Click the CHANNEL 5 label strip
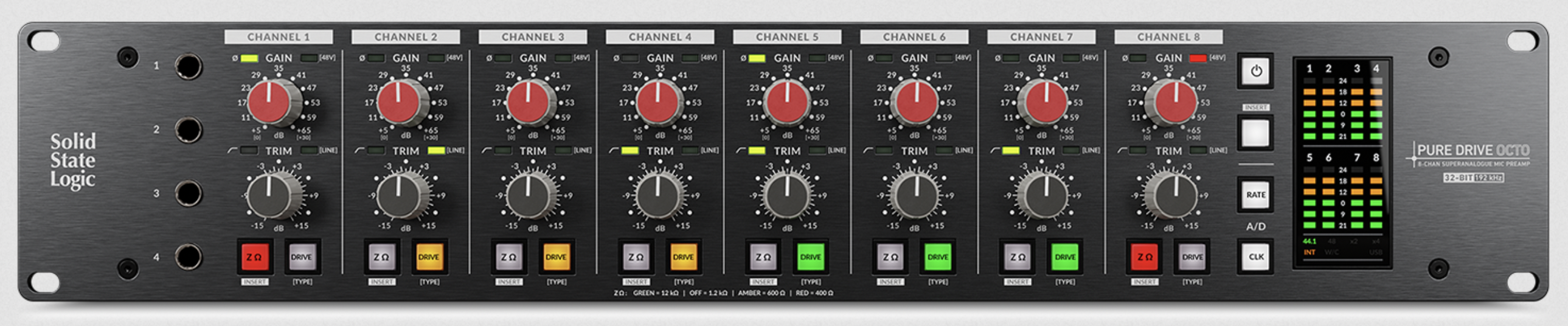The width and height of the screenshot is (1568, 326). pos(787,37)
